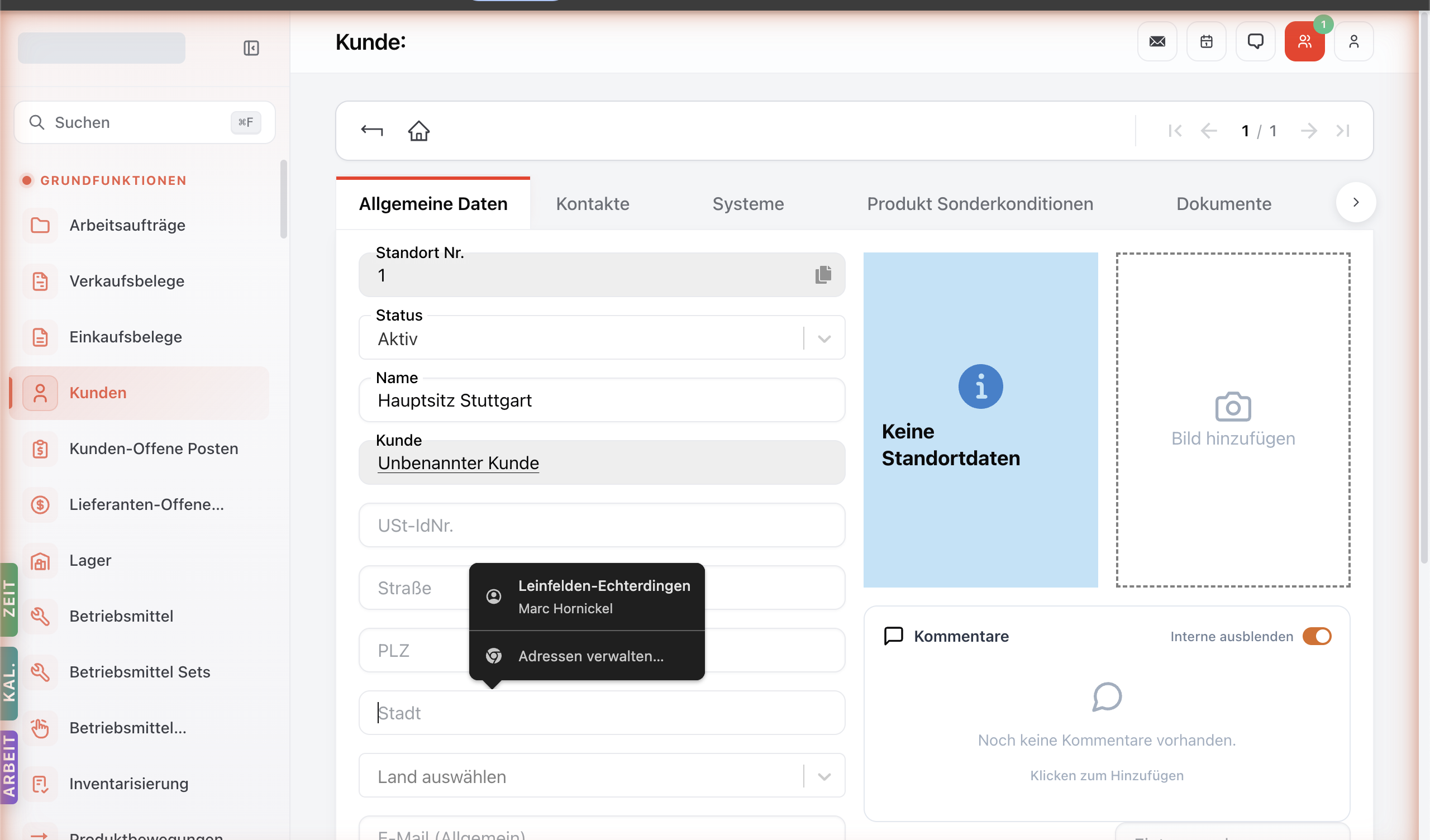Image resolution: width=1430 pixels, height=840 pixels.
Task: Click the KAL. side tab
Action: click(x=8, y=684)
